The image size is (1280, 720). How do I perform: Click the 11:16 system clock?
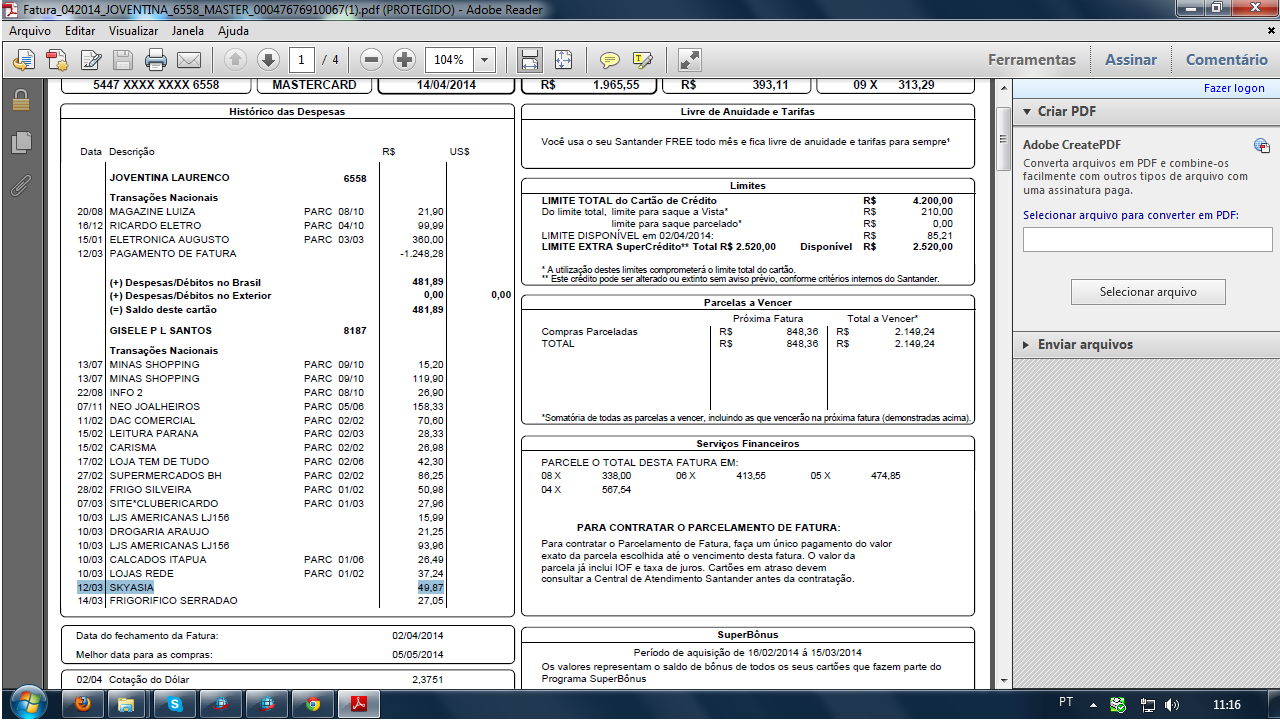pos(1226,705)
